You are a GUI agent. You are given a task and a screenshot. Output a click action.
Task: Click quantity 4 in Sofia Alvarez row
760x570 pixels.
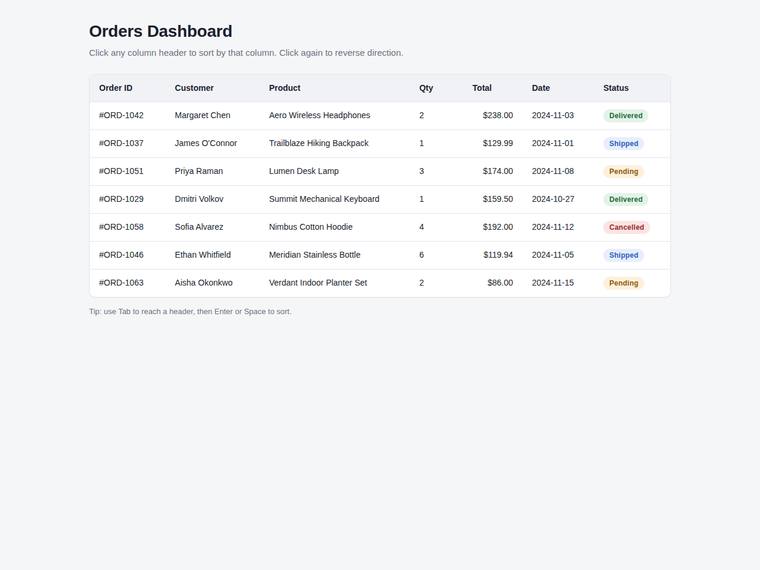pyautogui.click(x=422, y=227)
